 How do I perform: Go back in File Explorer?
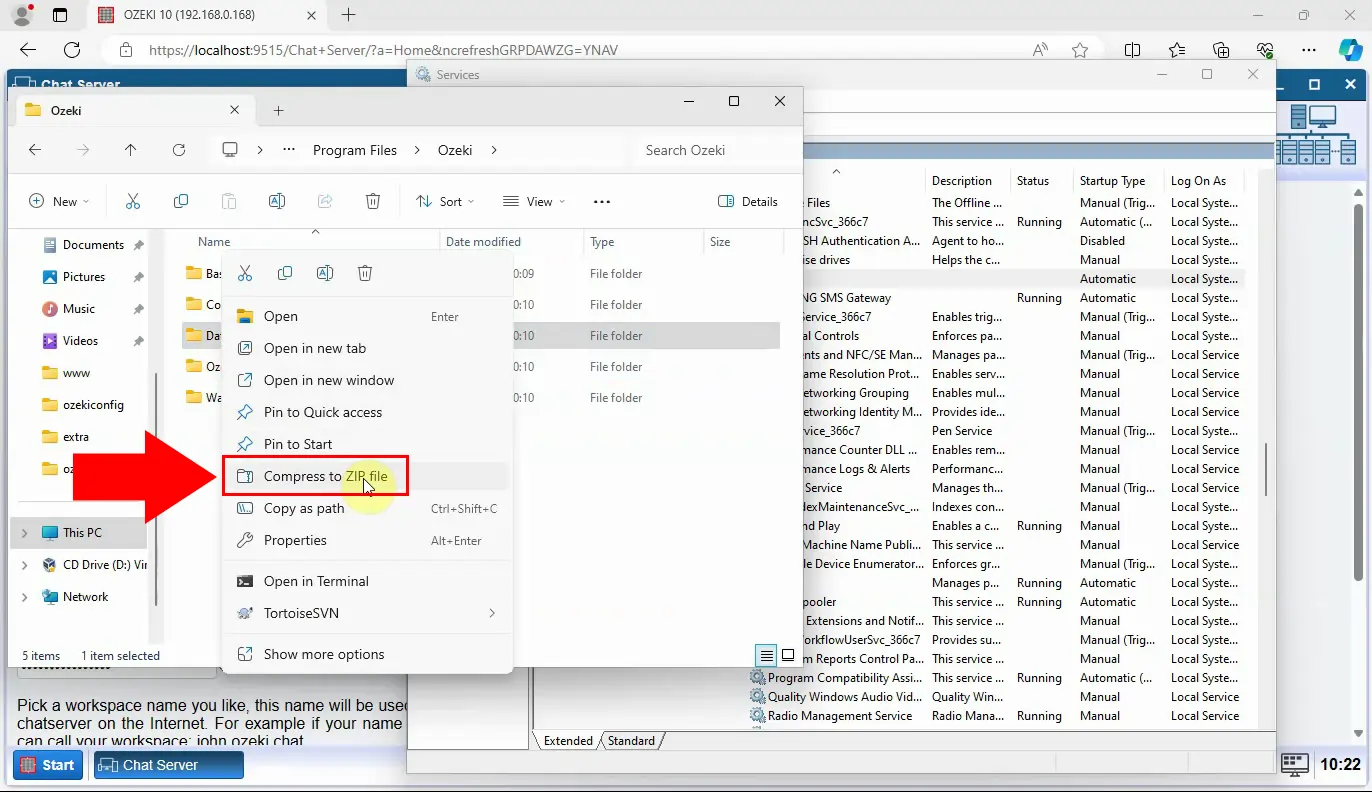tap(35, 150)
